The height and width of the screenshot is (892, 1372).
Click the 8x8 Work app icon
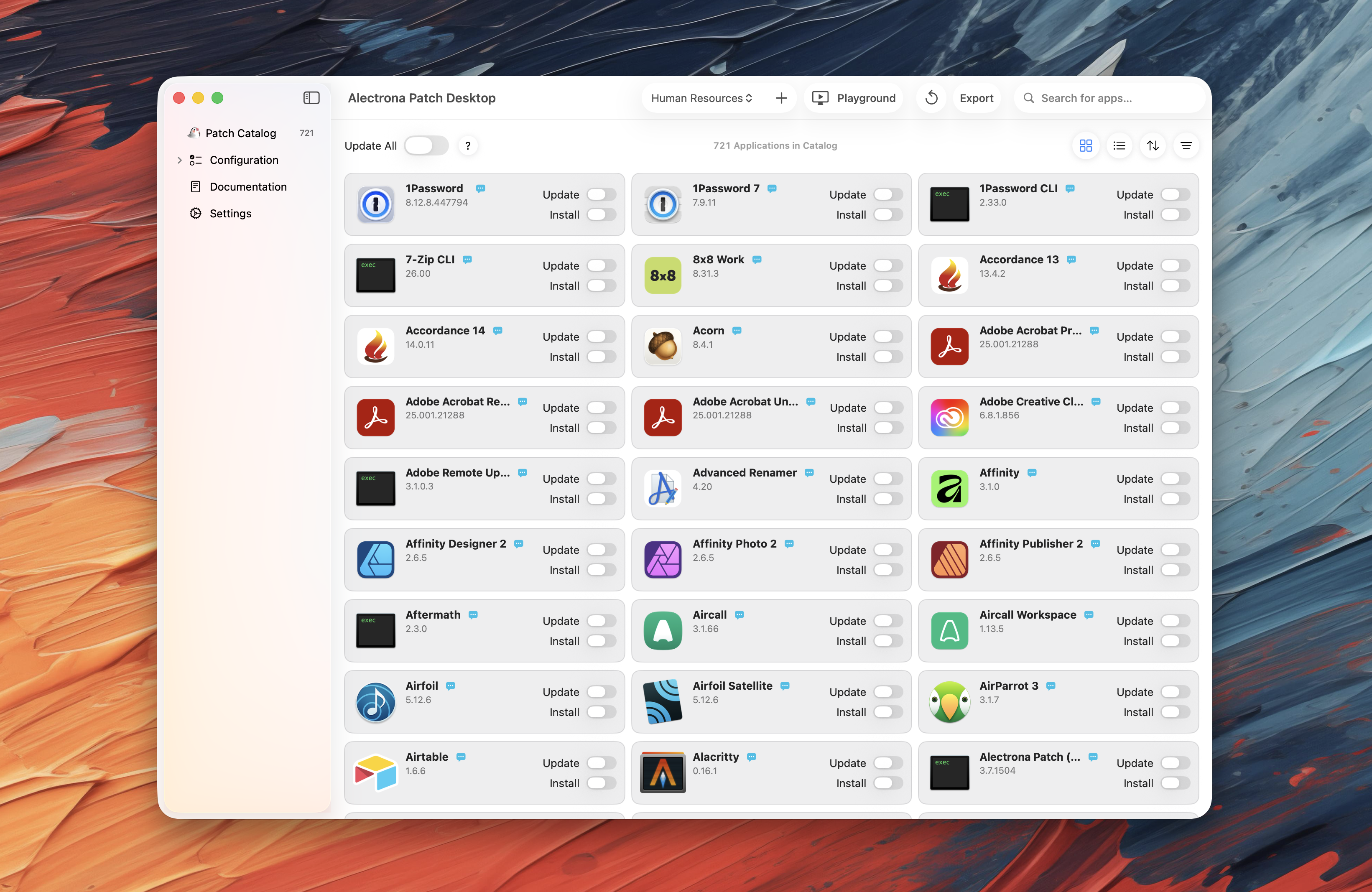tap(662, 275)
